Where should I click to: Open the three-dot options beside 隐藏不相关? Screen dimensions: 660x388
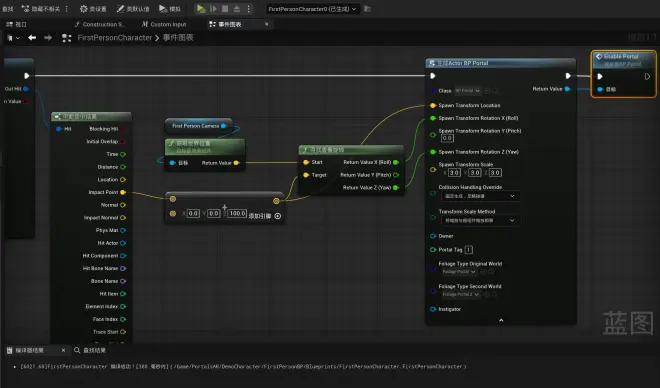[x=67, y=8]
